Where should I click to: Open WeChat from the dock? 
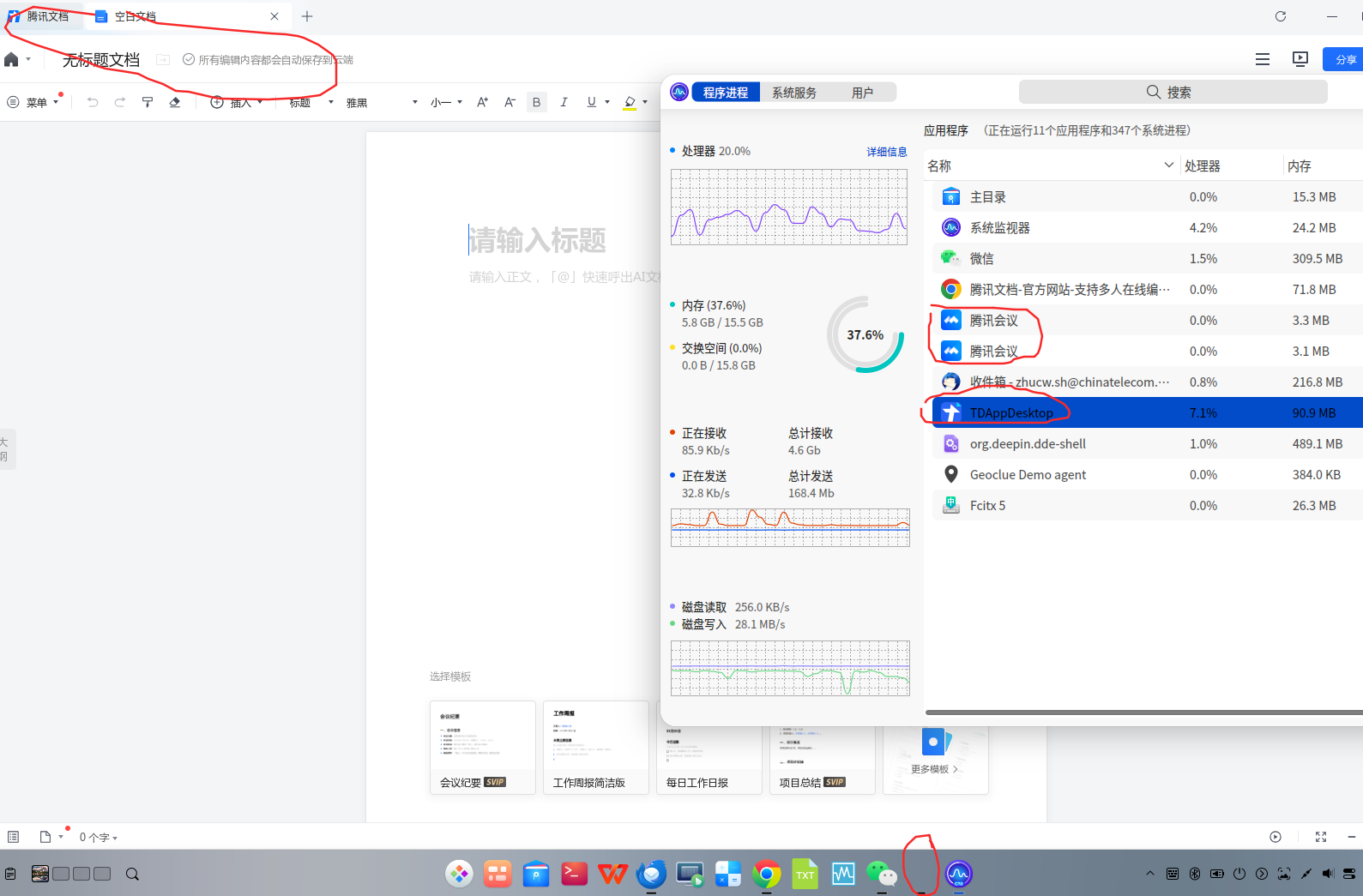[x=882, y=874]
